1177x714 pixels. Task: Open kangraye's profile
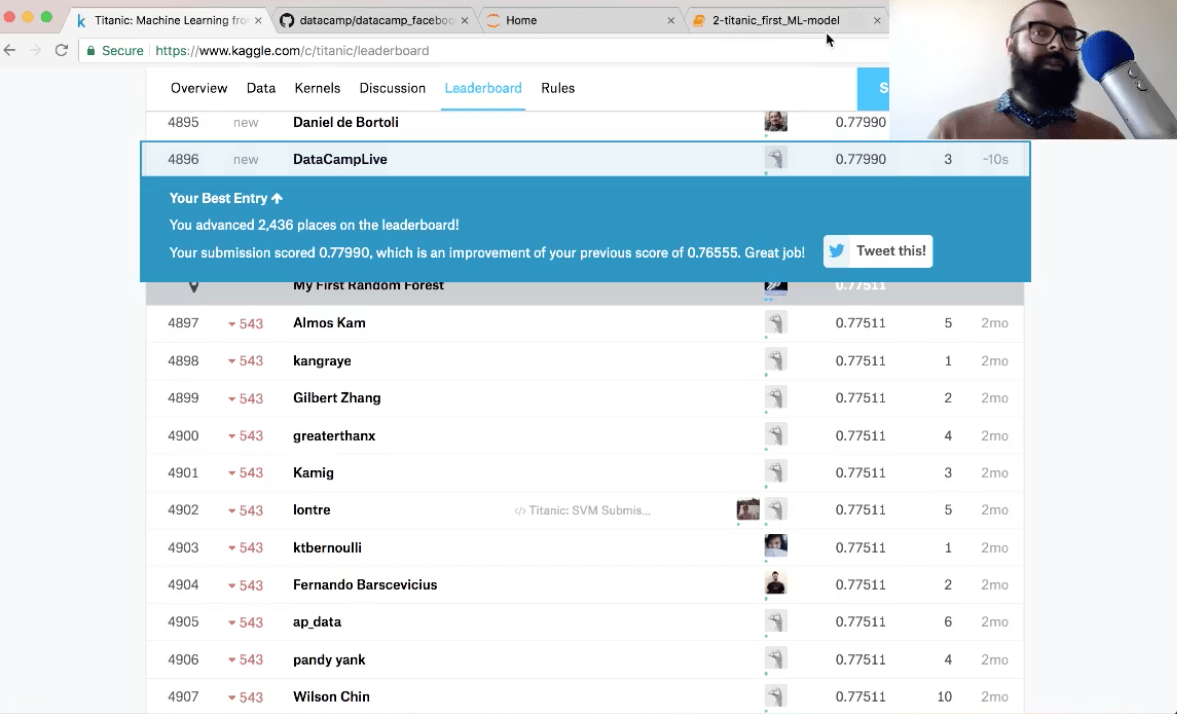pyautogui.click(x=322, y=360)
